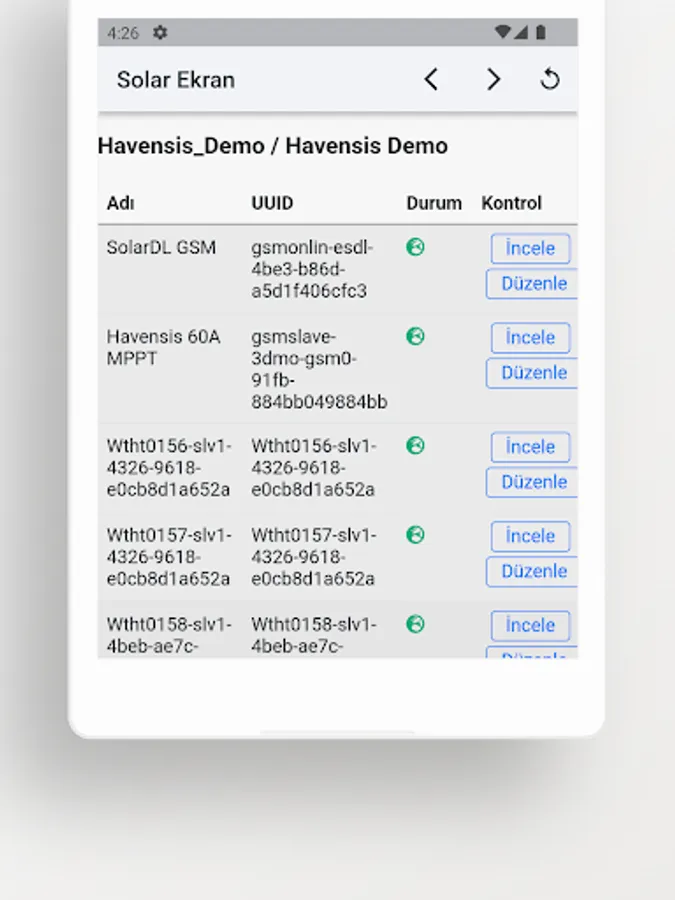Select the SolarDL GSM name cell
675x900 pixels.
click(161, 247)
